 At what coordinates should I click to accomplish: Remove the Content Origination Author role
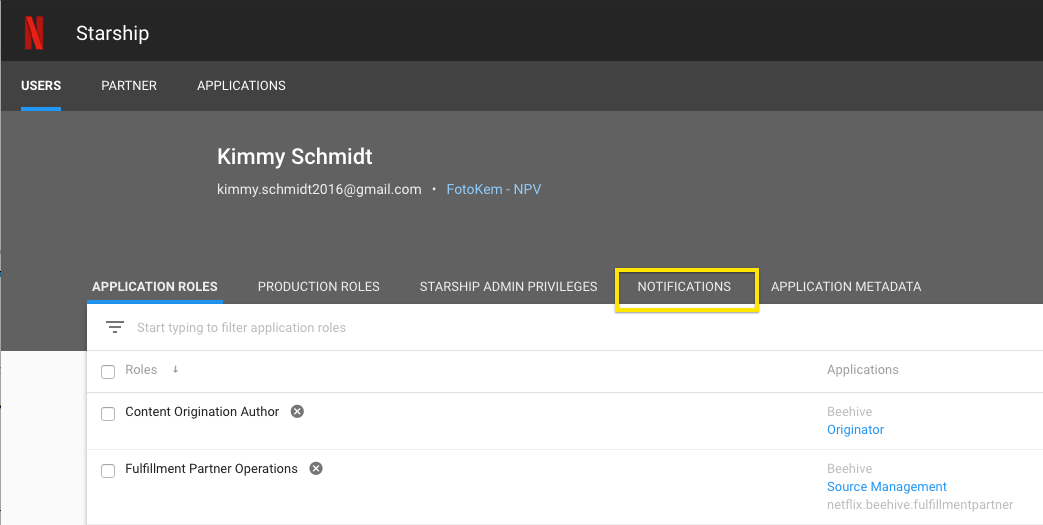pyautogui.click(x=297, y=411)
